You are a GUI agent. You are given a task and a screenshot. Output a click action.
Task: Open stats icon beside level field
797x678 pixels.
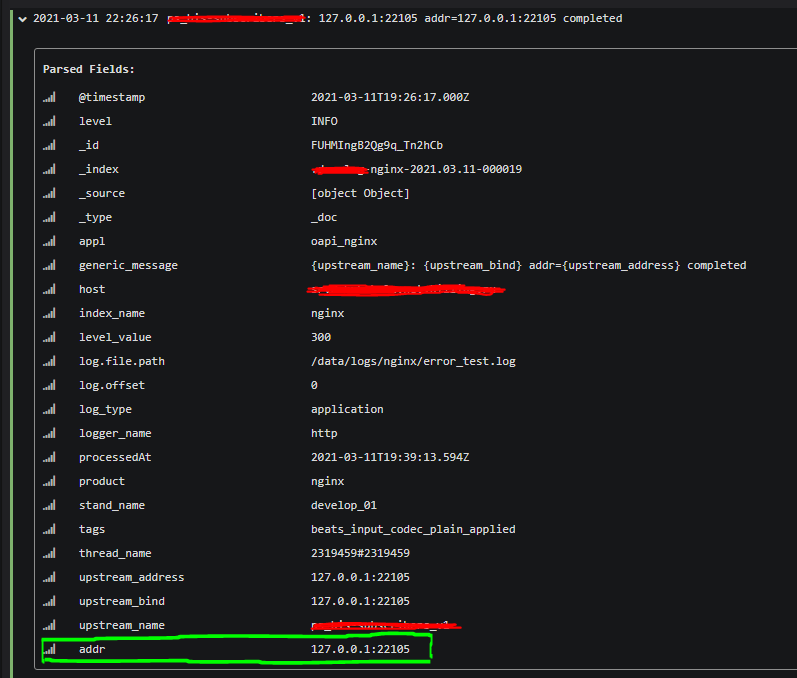click(x=49, y=121)
